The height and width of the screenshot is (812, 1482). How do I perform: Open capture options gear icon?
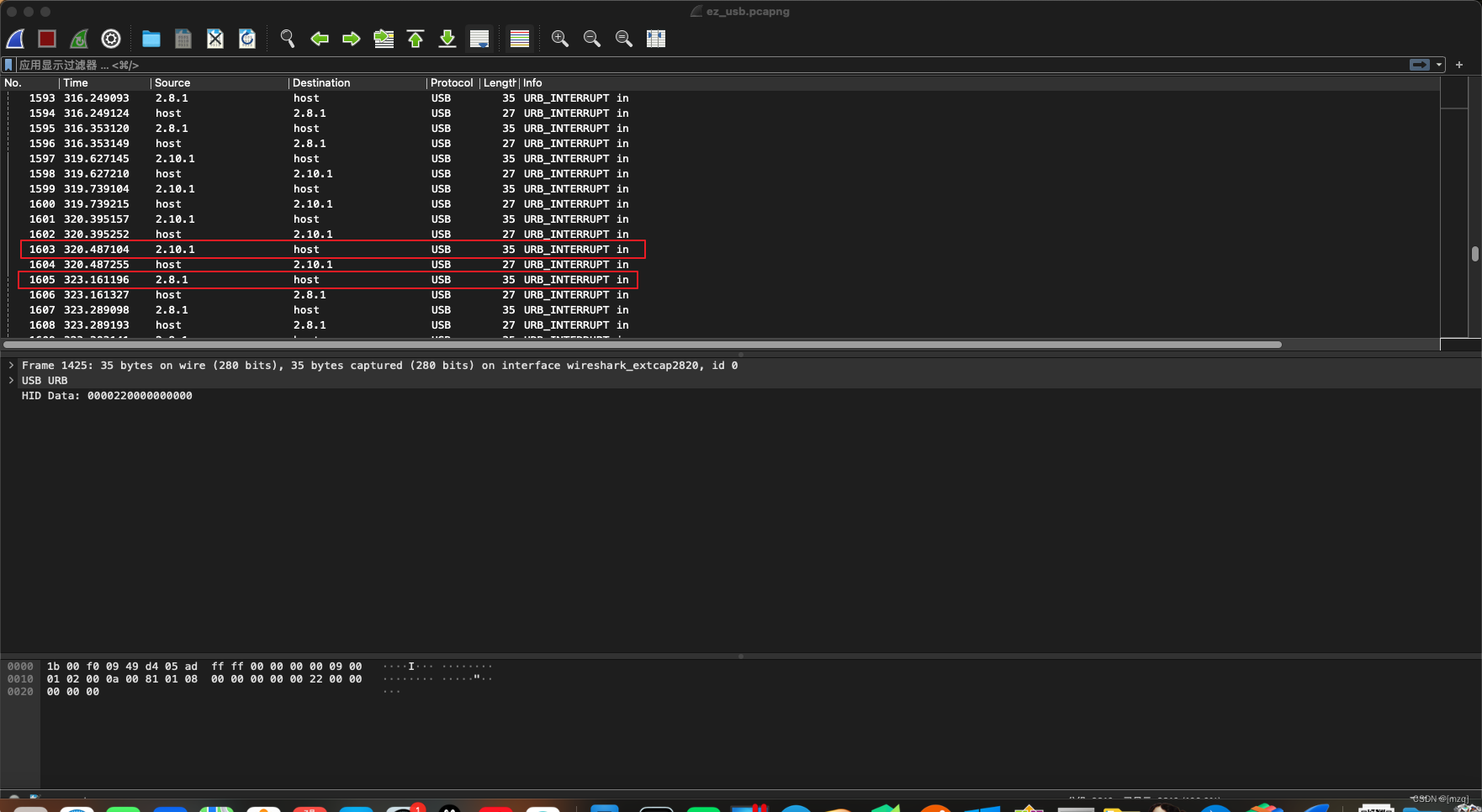(111, 39)
